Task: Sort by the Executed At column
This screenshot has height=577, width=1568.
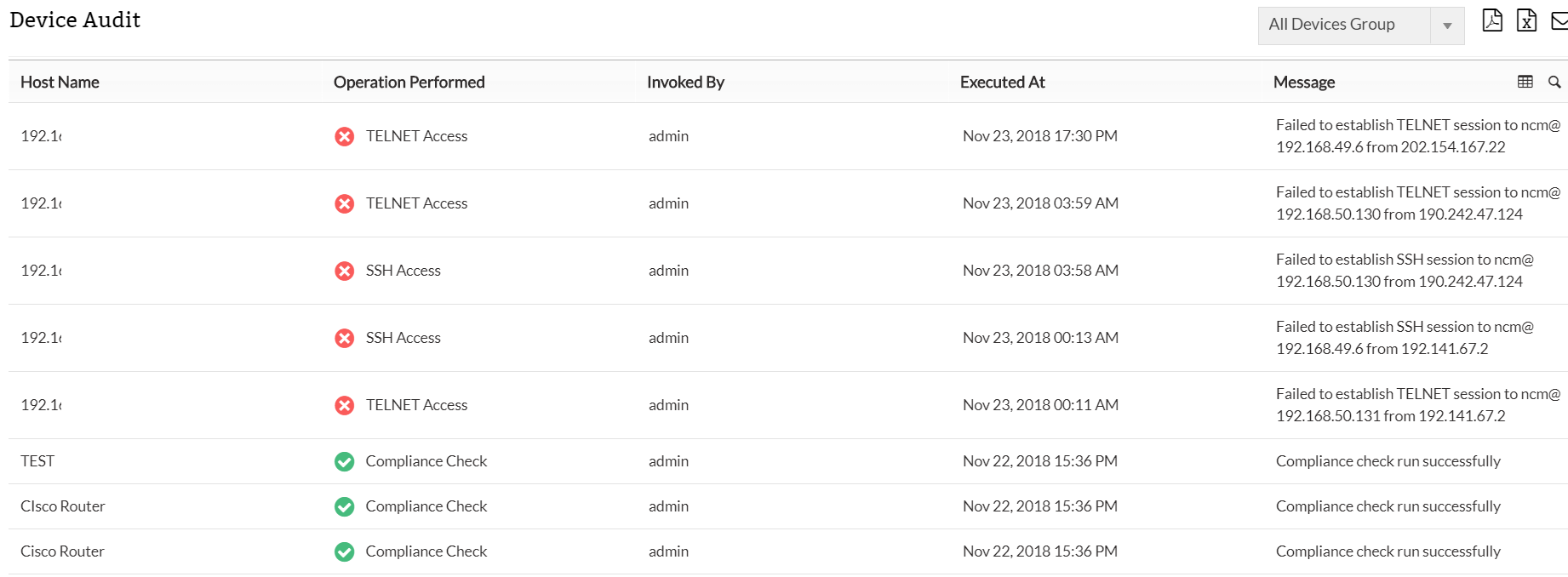Action: click(1002, 82)
